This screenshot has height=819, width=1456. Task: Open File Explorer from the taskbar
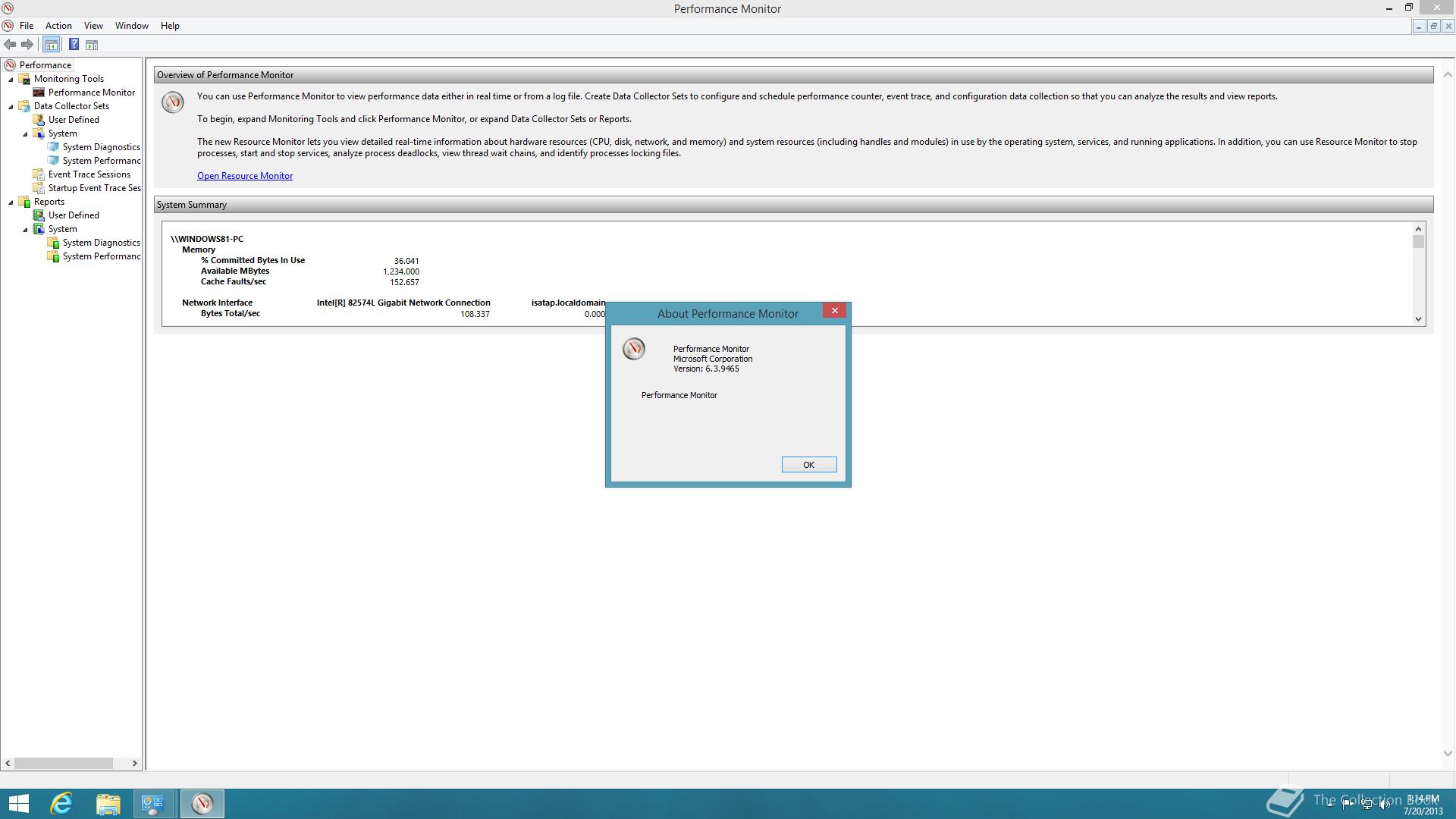click(108, 804)
